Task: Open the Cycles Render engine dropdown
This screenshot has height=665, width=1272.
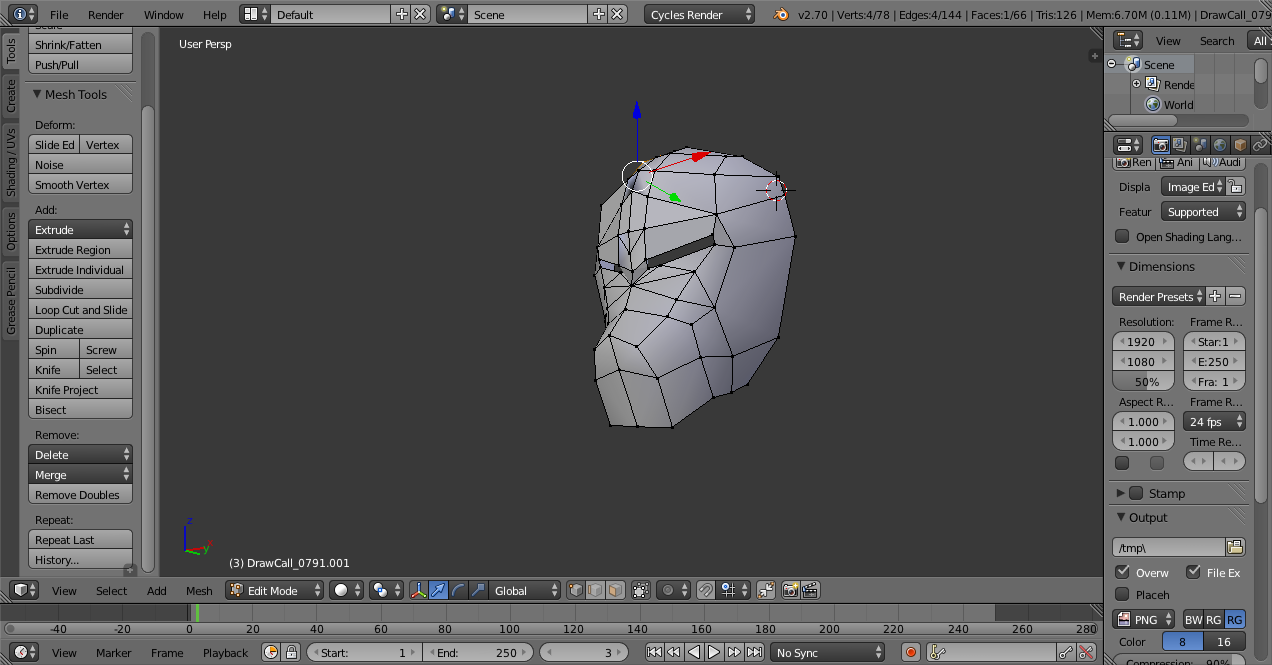Action: tap(699, 14)
